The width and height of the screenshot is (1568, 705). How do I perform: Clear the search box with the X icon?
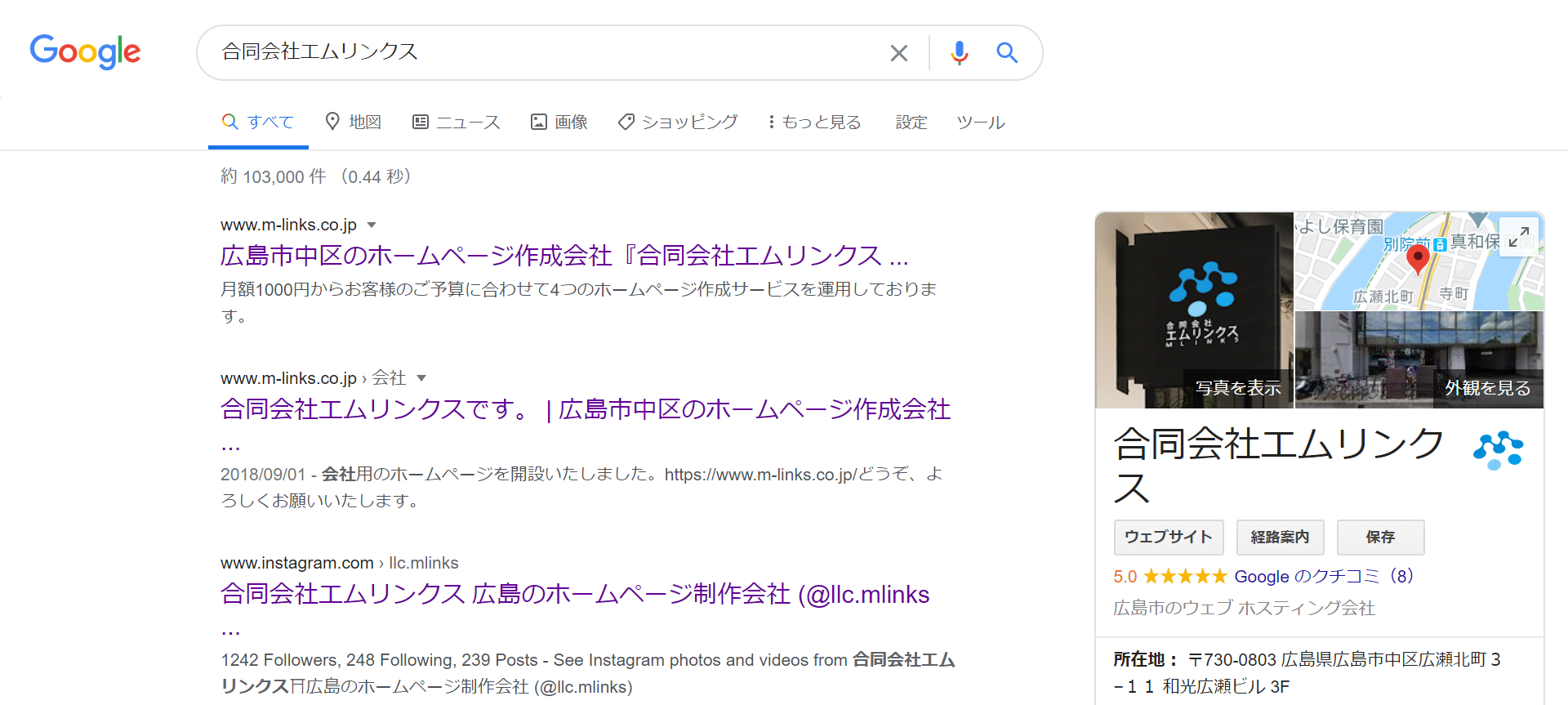click(x=898, y=53)
